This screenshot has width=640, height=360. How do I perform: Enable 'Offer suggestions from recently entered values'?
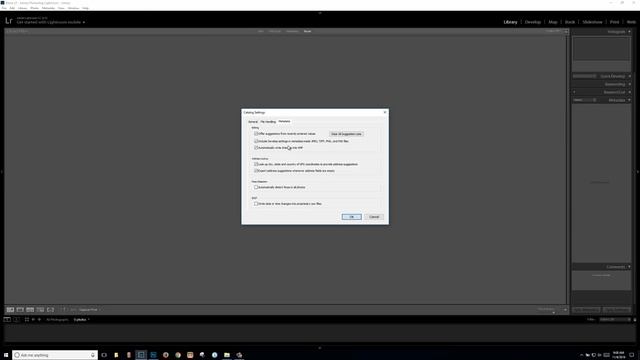[256, 133]
